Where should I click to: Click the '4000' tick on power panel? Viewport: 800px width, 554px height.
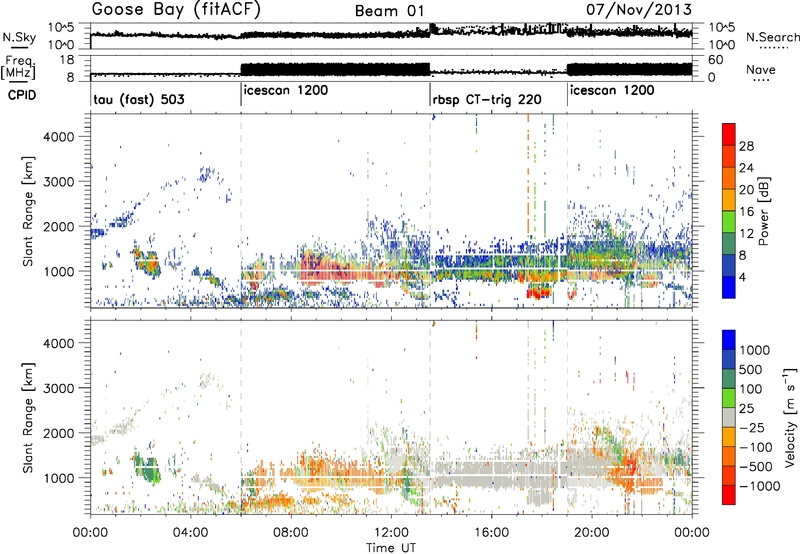pyautogui.click(x=59, y=137)
